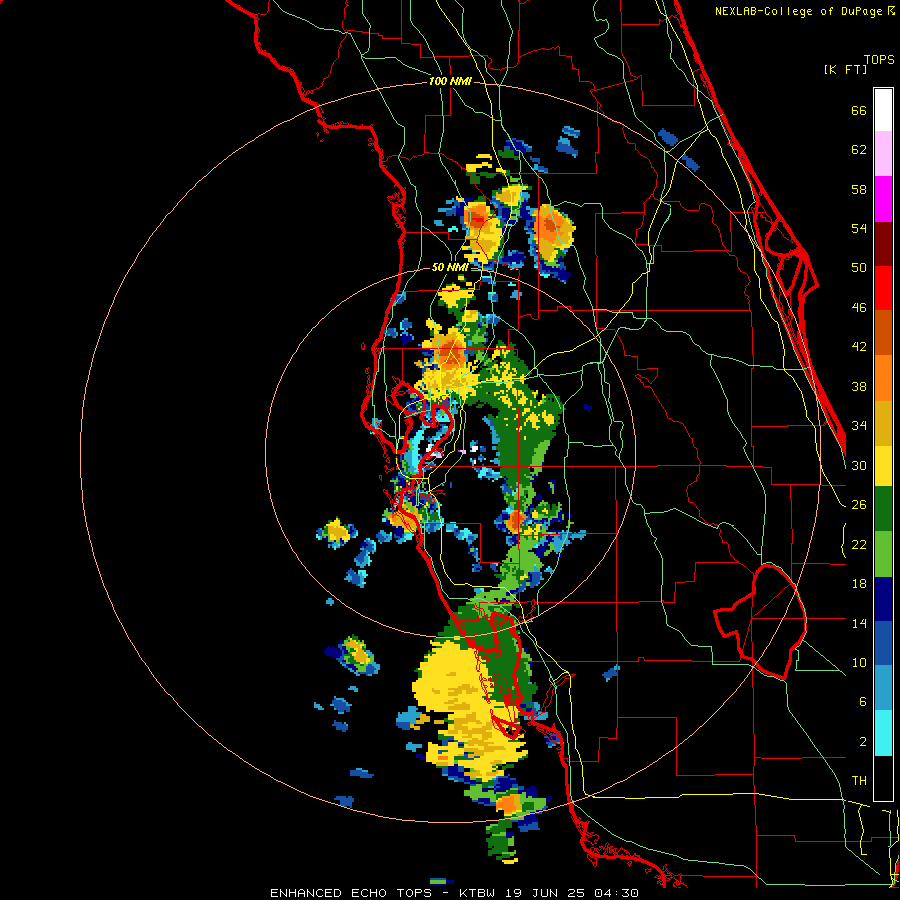Click the legend value 30

(x=859, y=465)
